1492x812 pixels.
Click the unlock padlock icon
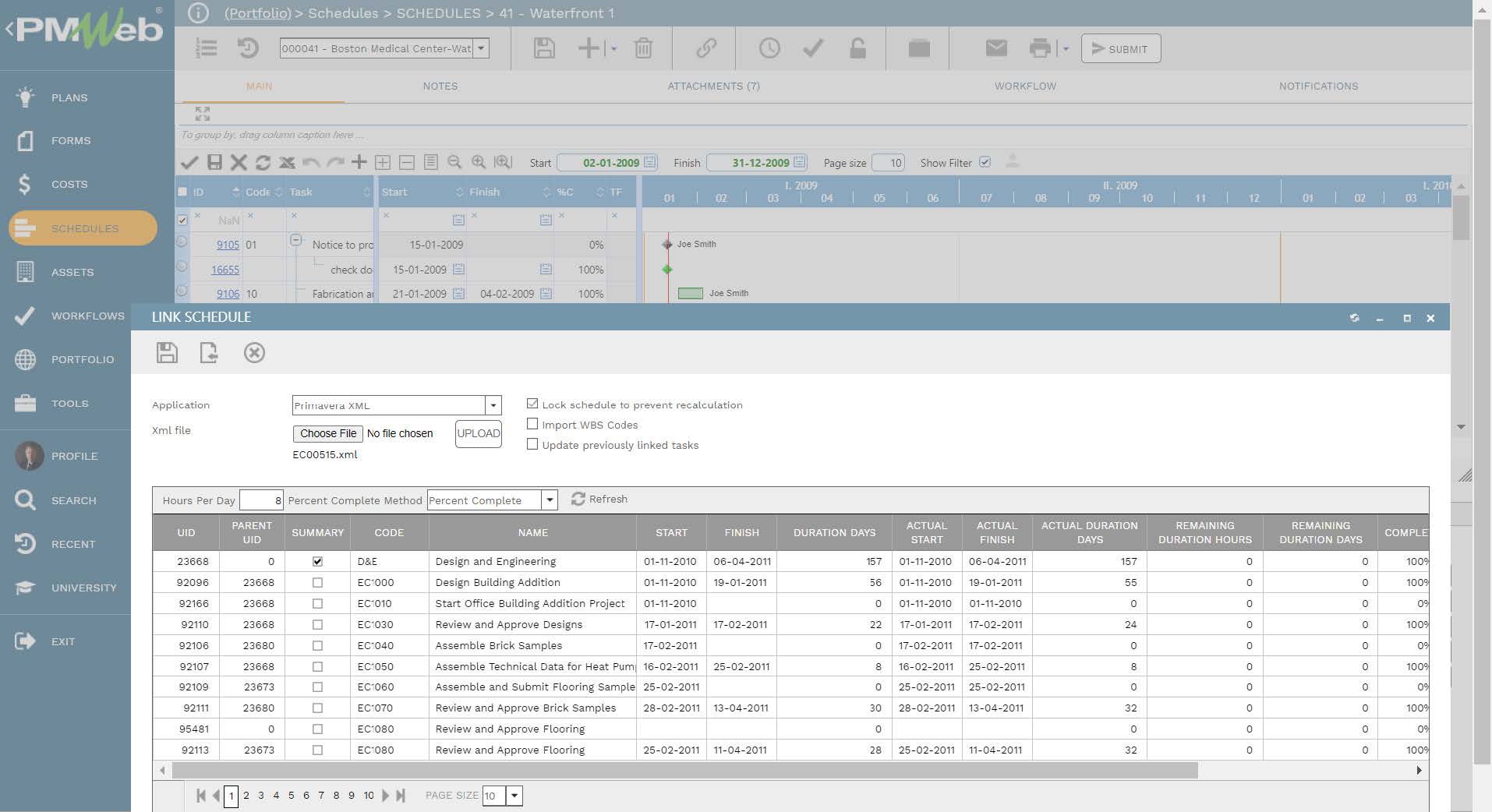pyautogui.click(x=857, y=48)
